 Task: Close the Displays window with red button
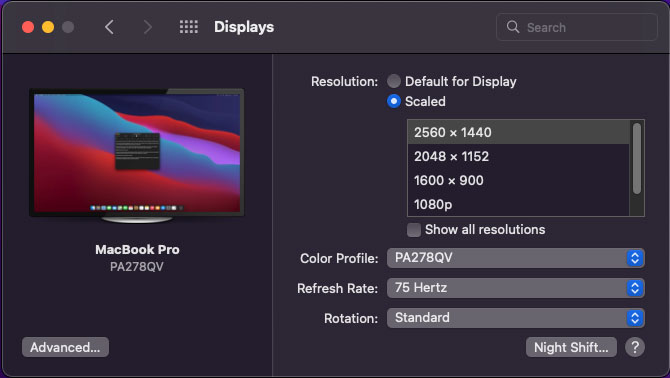coord(28,27)
